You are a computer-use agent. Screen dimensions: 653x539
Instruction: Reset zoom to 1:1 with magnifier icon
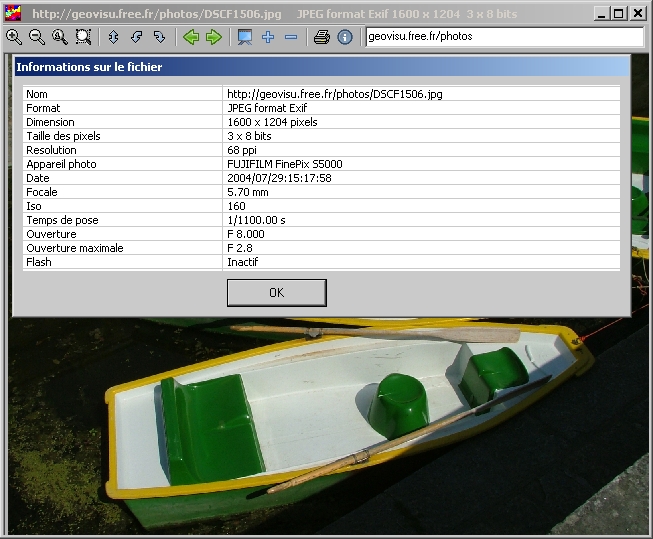click(x=60, y=37)
